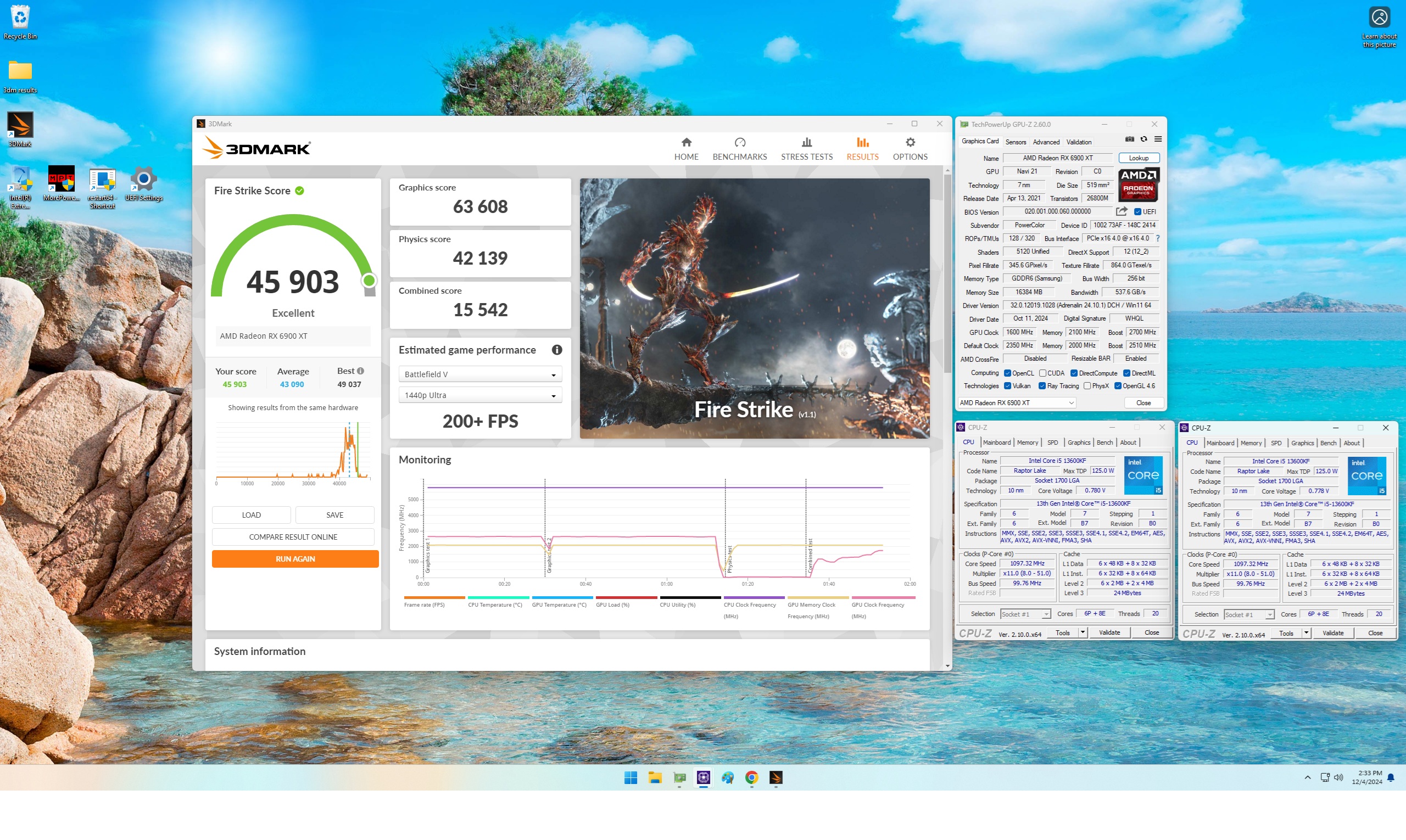Toggle CUDA checkbox in GPU-Z
This screenshot has width=1406, height=840.
point(1042,373)
